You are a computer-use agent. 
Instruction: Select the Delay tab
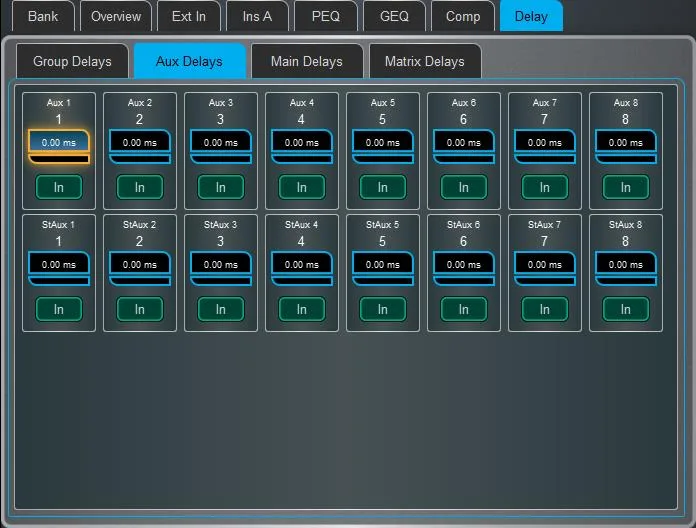[531, 16]
